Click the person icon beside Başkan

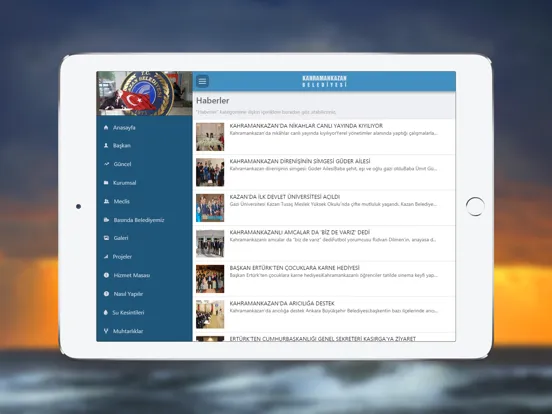click(106, 145)
